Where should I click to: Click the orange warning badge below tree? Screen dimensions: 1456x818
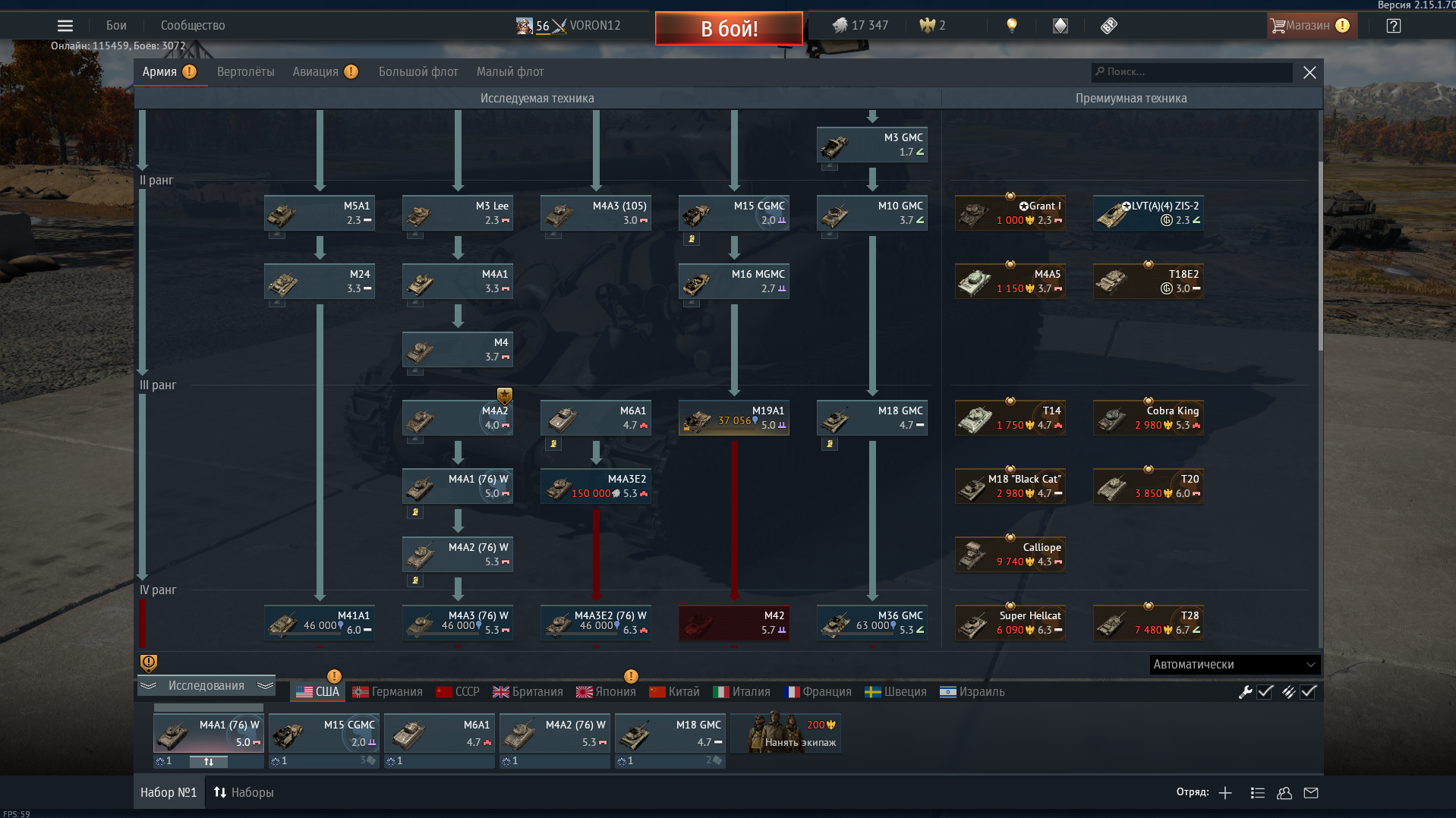click(149, 663)
